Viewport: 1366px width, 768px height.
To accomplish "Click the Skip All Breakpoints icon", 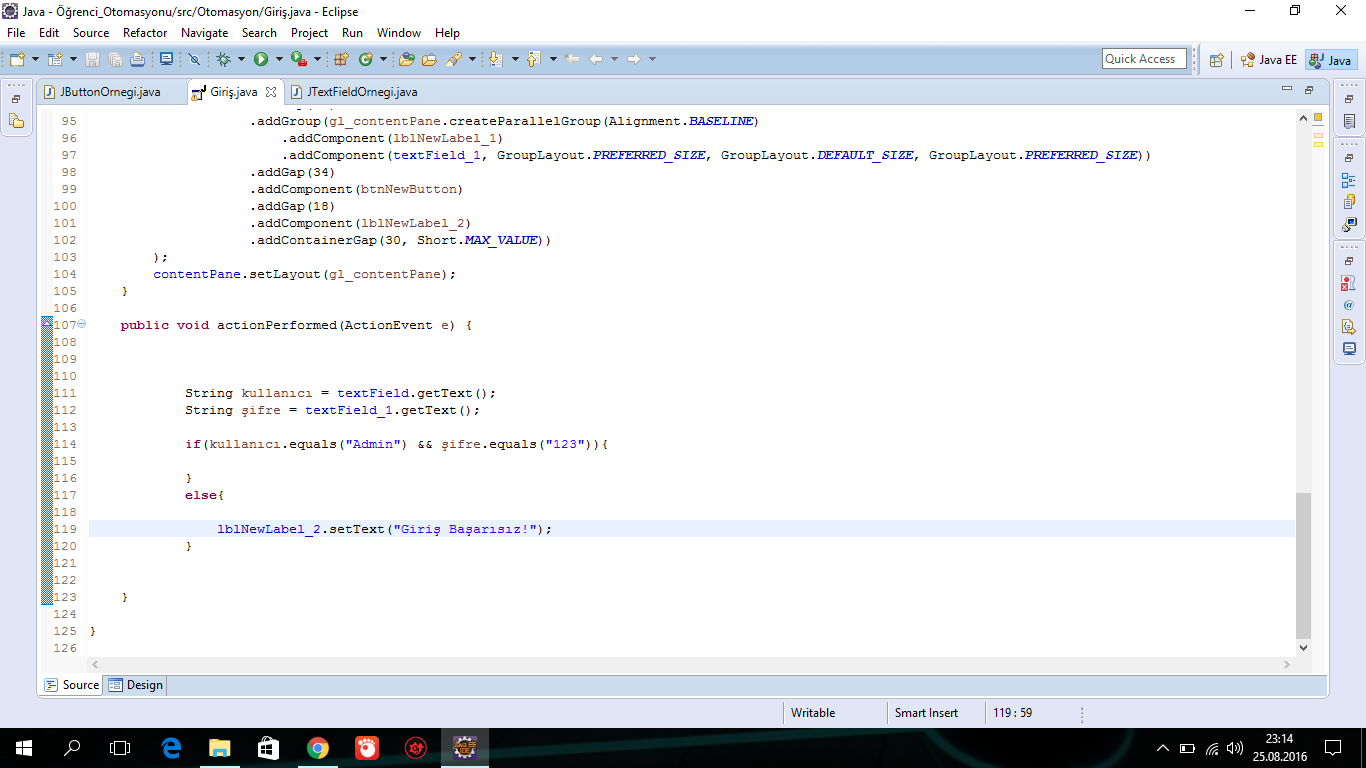I will click(194, 59).
